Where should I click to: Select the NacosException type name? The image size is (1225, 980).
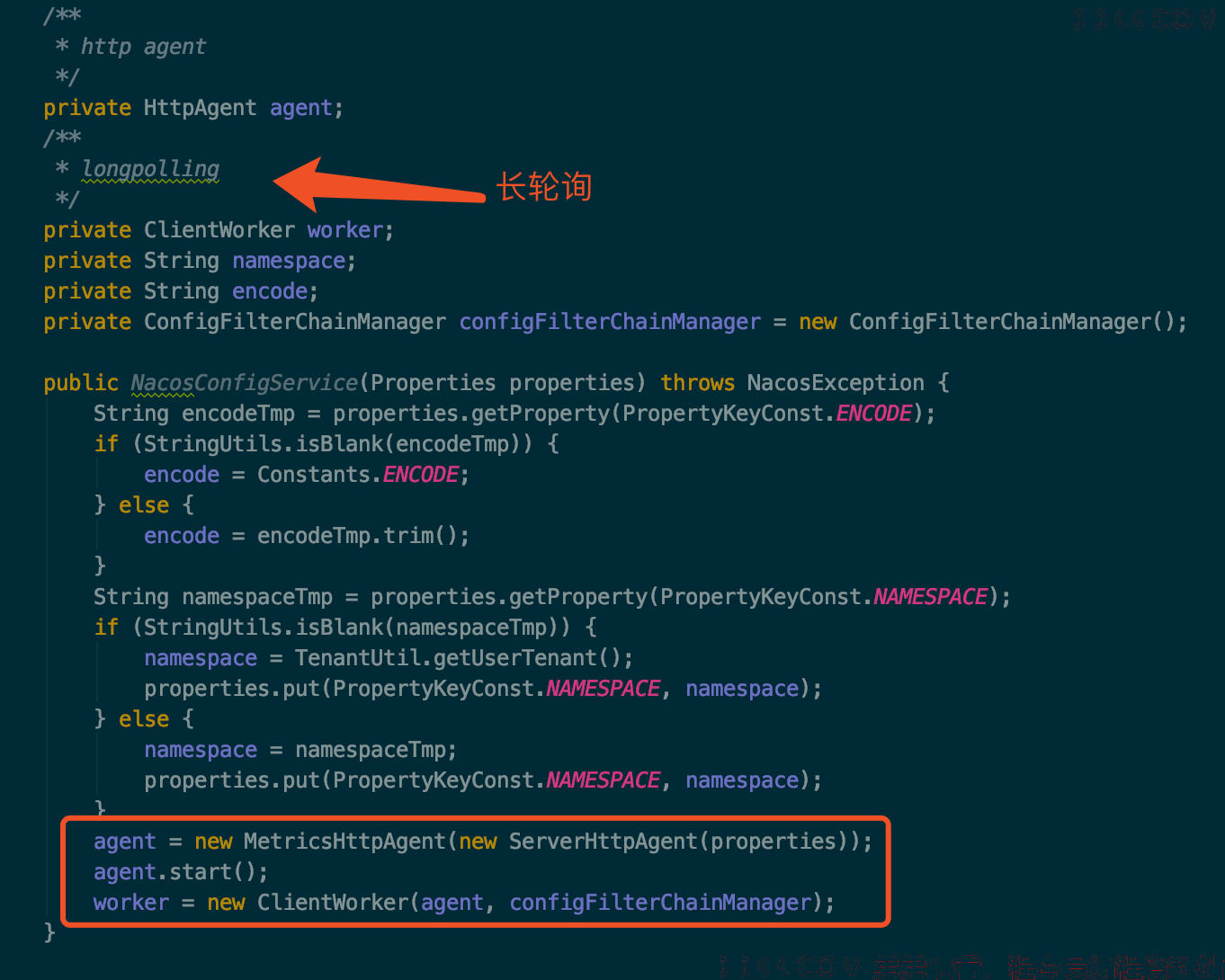[x=836, y=383]
